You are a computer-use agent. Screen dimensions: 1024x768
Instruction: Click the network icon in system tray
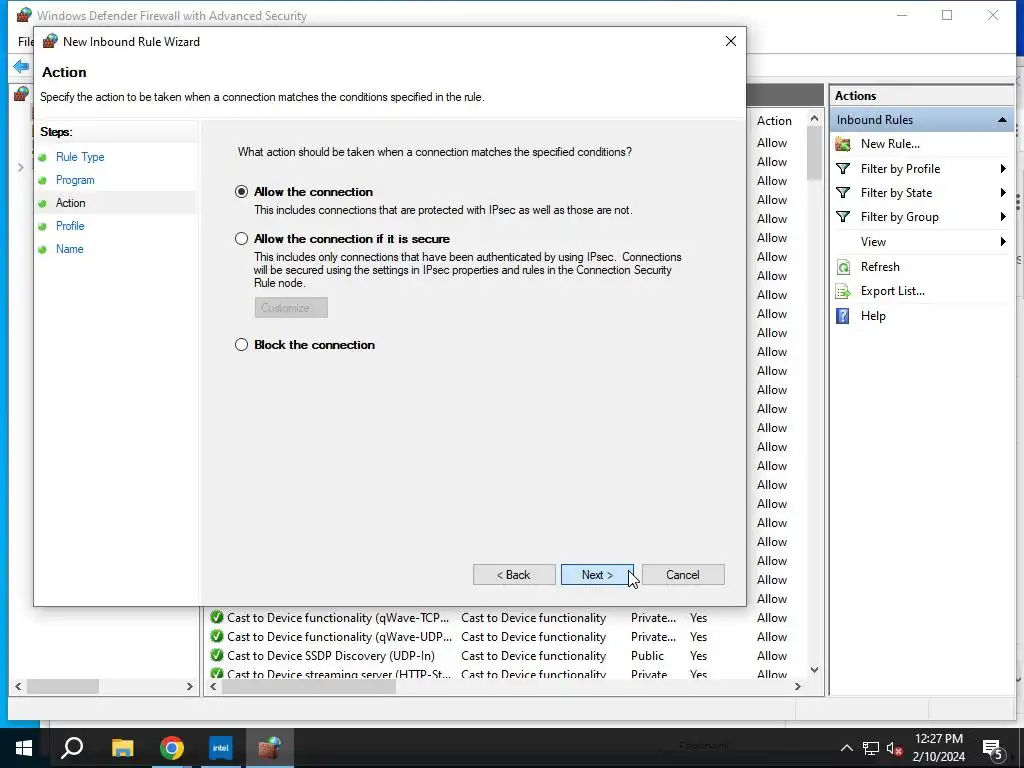tap(871, 748)
